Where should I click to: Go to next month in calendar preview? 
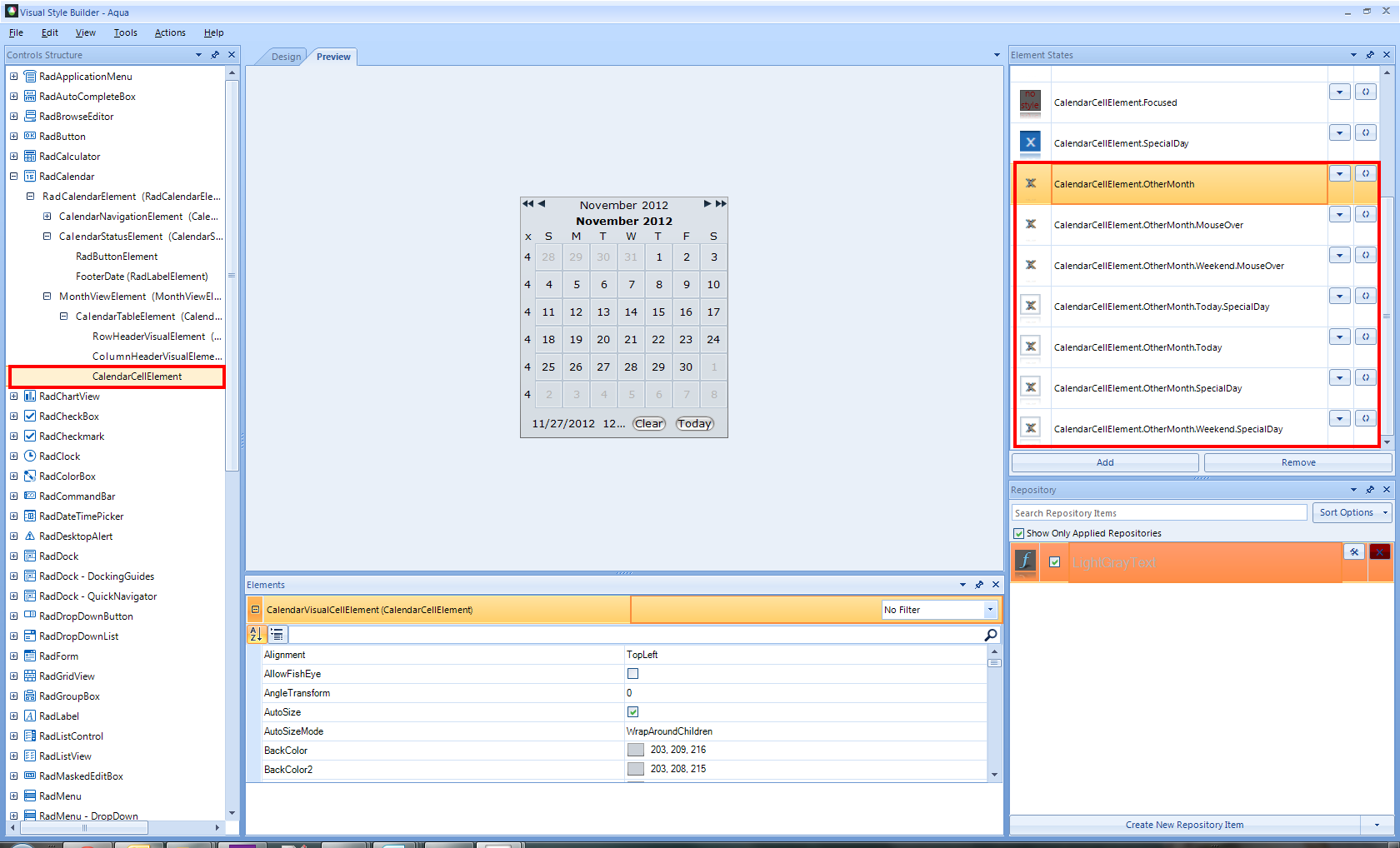[x=707, y=203]
